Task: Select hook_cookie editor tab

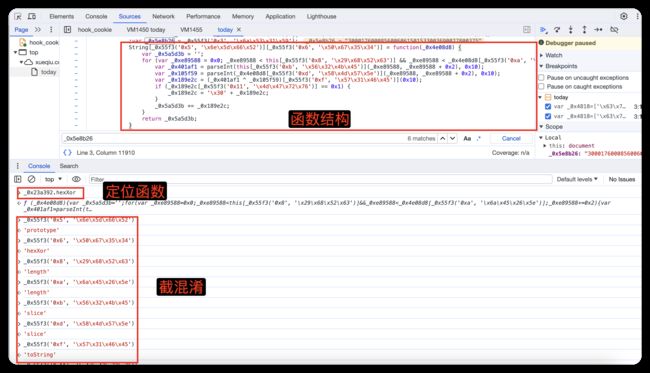Action: pos(95,30)
